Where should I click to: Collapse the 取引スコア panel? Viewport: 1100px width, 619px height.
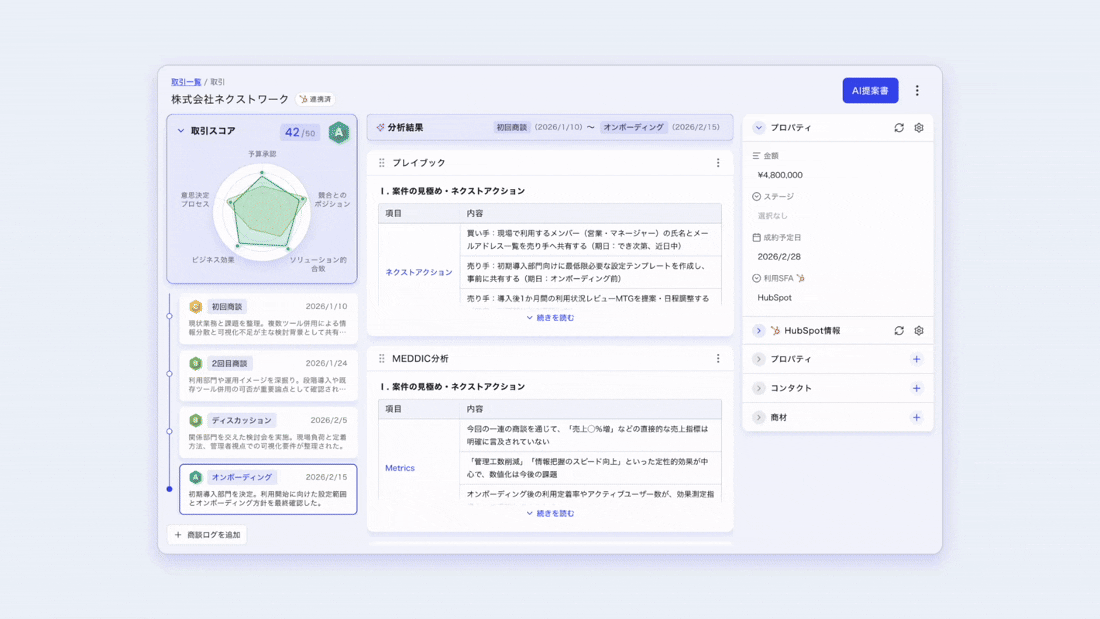(x=181, y=131)
